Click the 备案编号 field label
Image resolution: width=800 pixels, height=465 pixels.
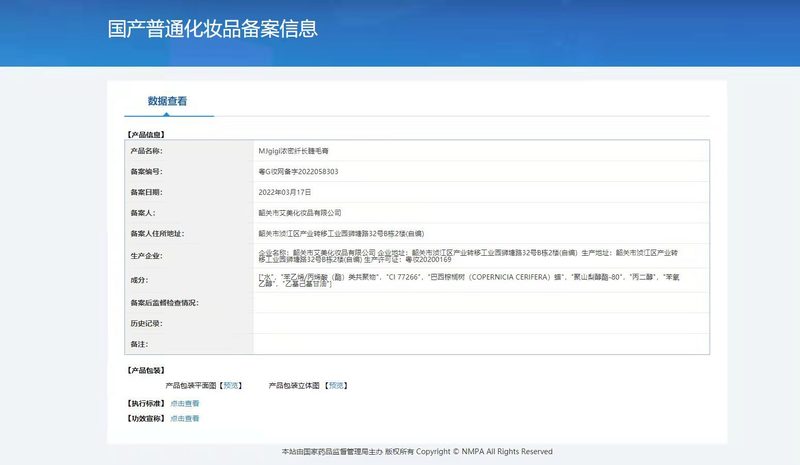(x=146, y=172)
